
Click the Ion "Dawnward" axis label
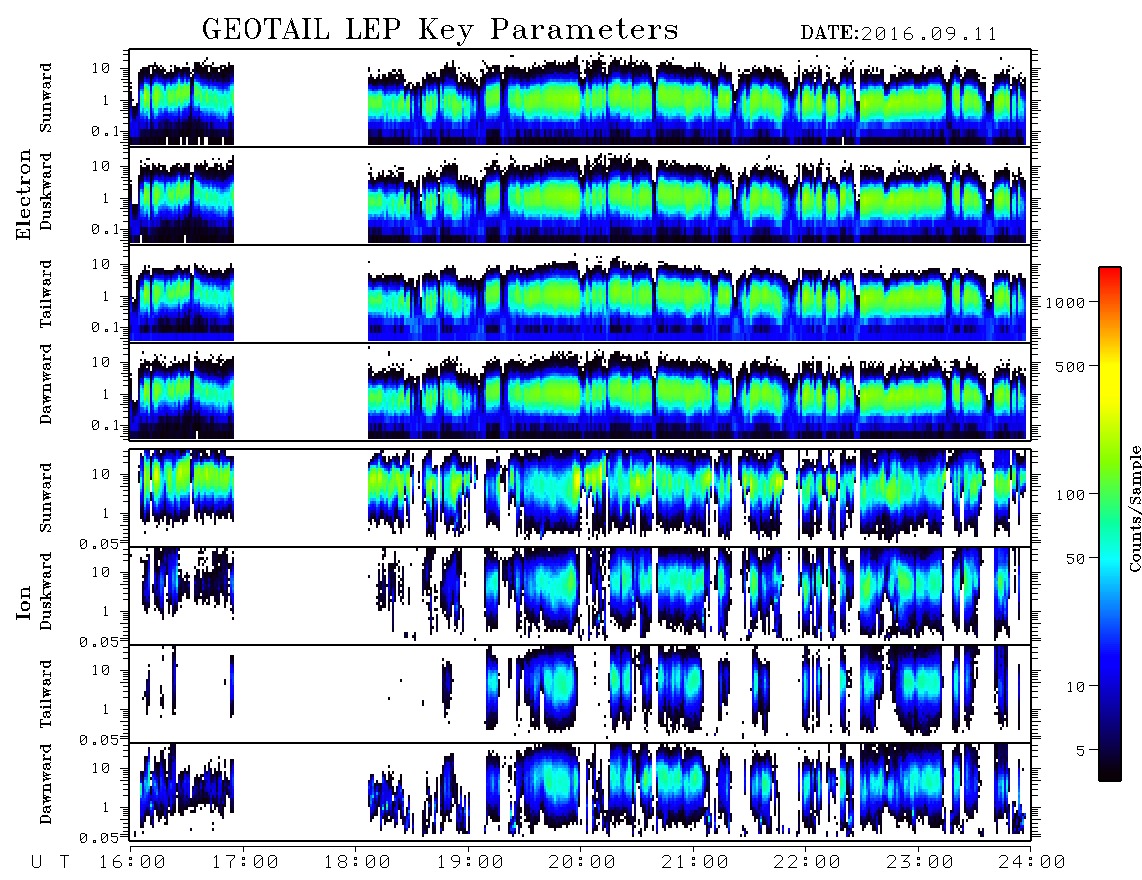point(46,784)
